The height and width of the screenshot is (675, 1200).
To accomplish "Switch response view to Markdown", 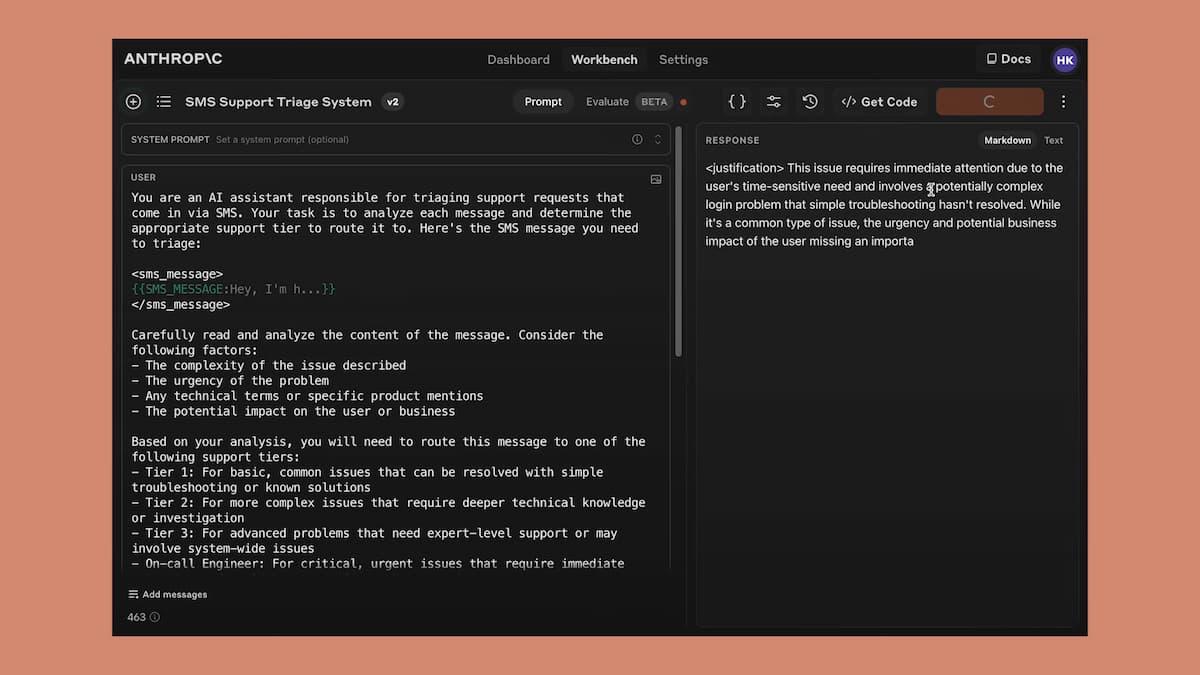I will pyautogui.click(x=1006, y=141).
